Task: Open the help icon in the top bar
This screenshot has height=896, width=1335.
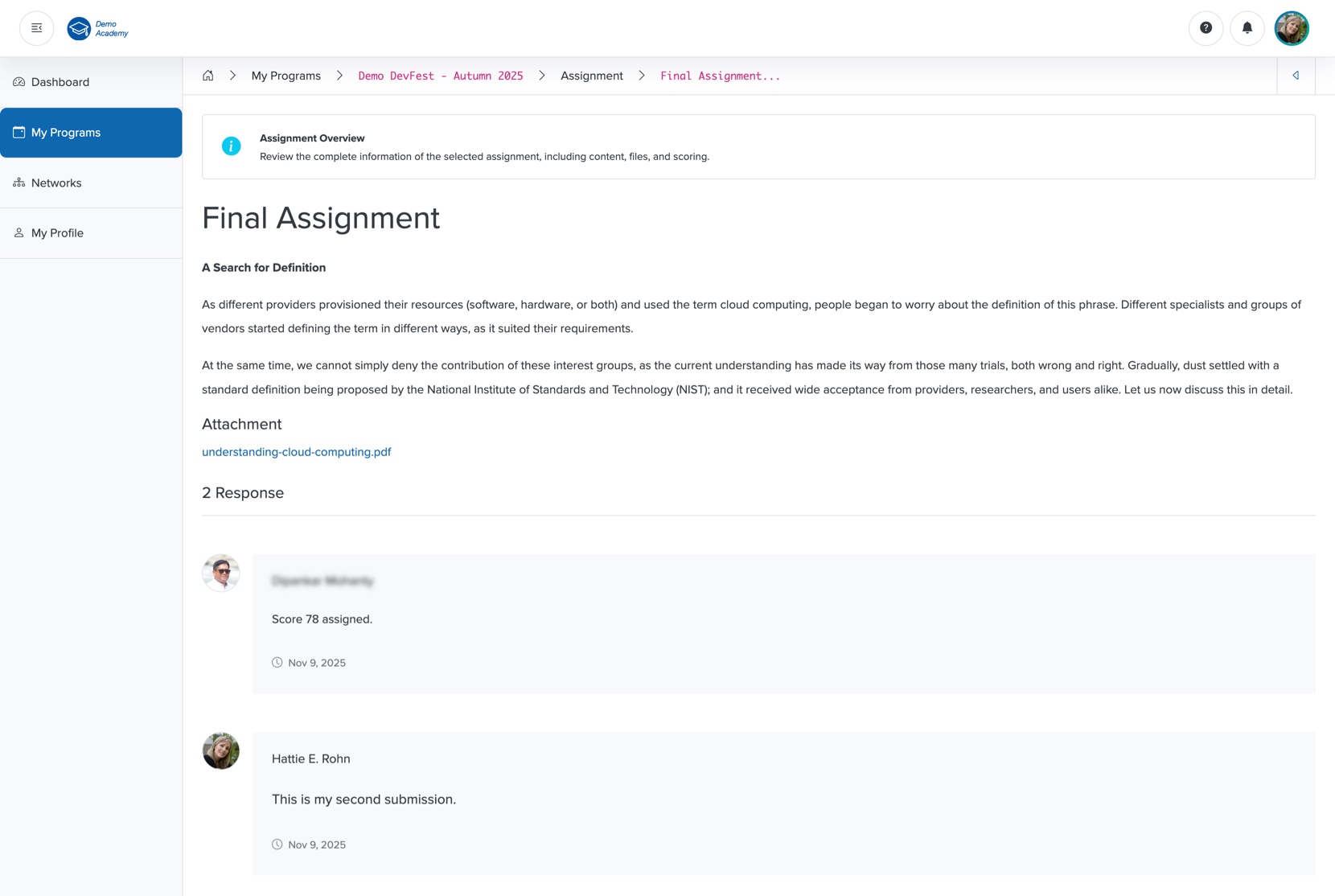Action: coord(1206,27)
